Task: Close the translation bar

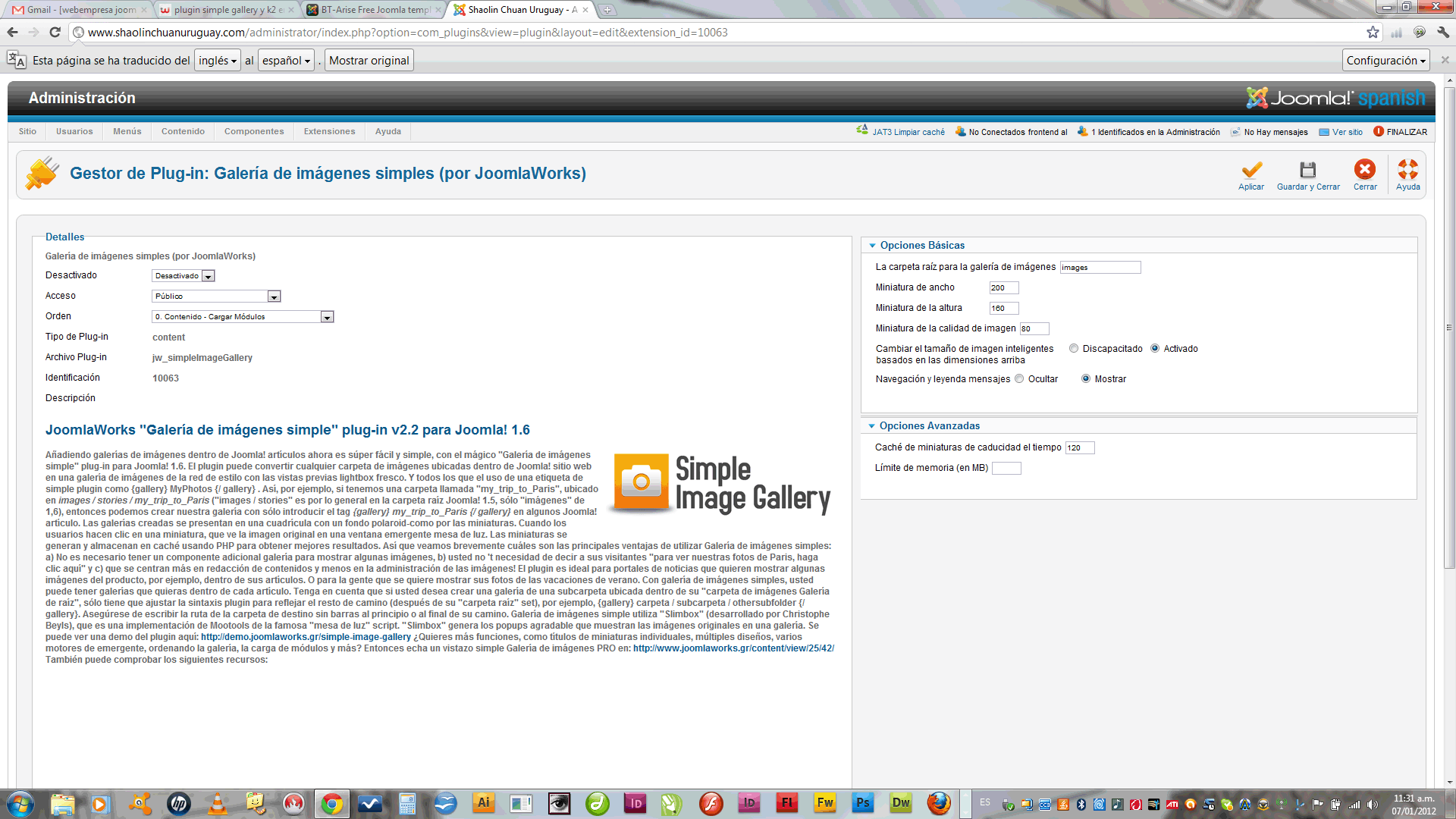Action: [x=1445, y=60]
